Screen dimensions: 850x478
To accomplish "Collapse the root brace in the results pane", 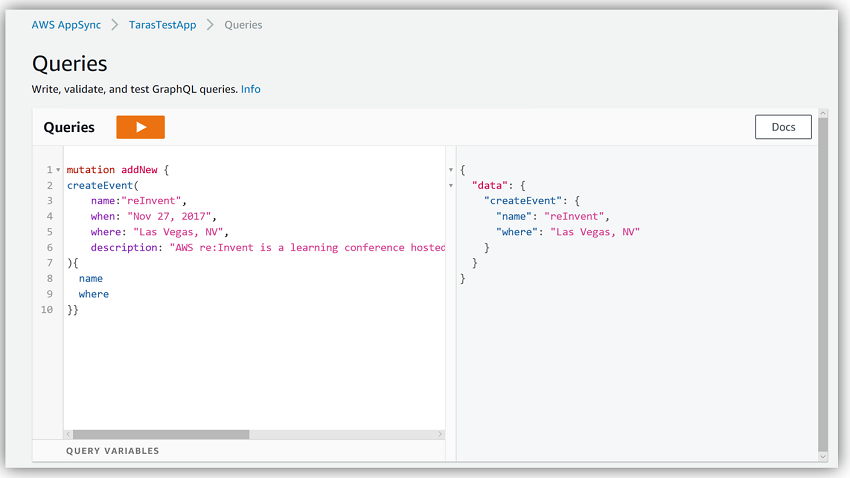I will pyautogui.click(x=451, y=170).
